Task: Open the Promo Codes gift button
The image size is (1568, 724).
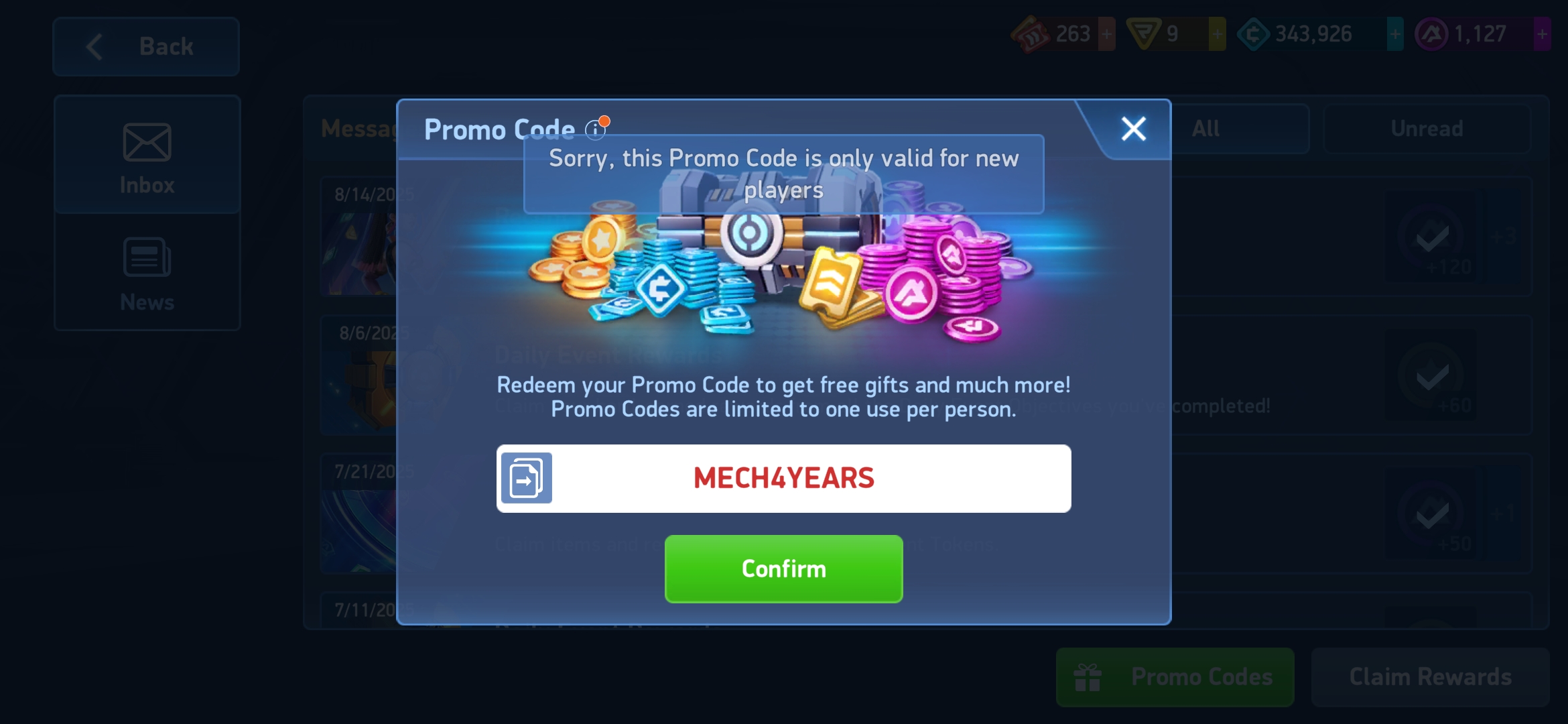Action: pos(1175,677)
